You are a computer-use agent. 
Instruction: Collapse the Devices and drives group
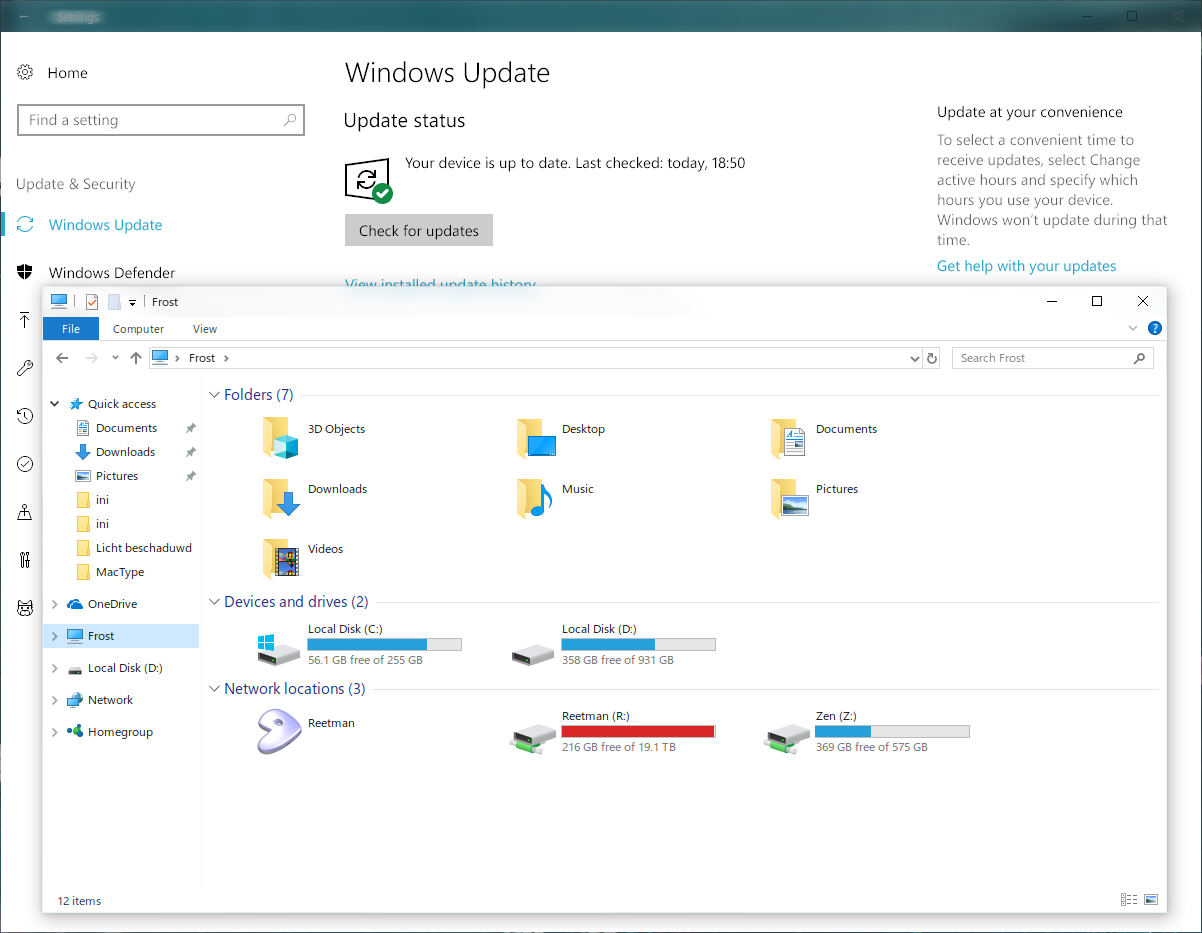point(213,602)
